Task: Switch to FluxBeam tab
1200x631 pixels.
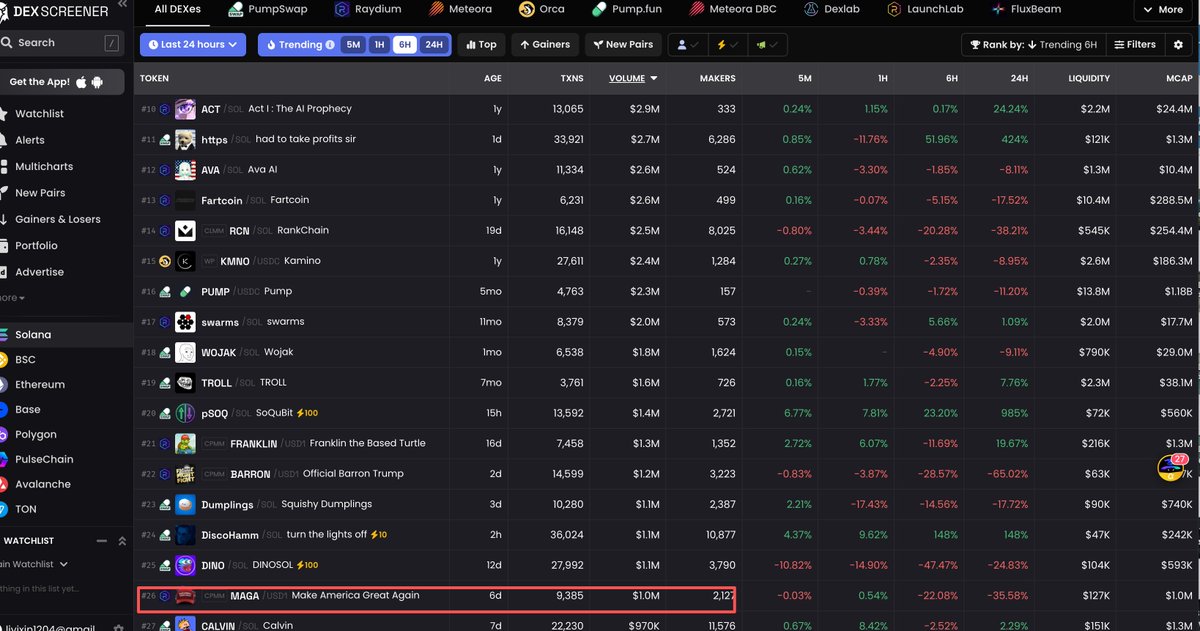Action: [x=1026, y=10]
